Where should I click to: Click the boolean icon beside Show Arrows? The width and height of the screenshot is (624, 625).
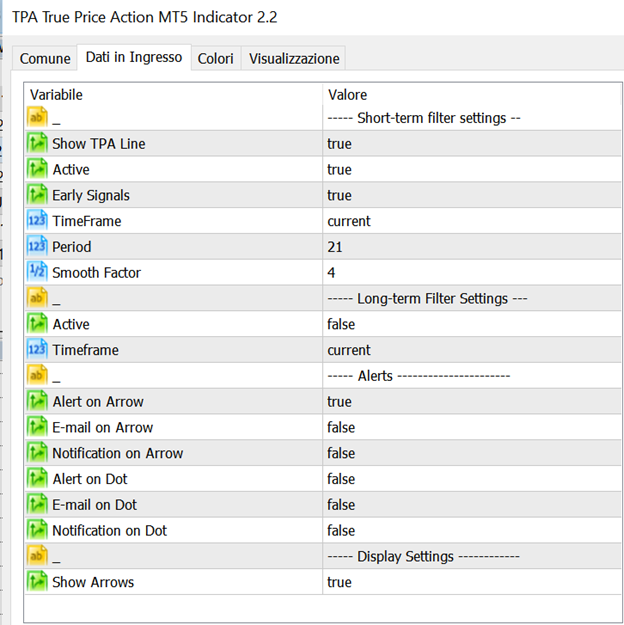pos(37,582)
